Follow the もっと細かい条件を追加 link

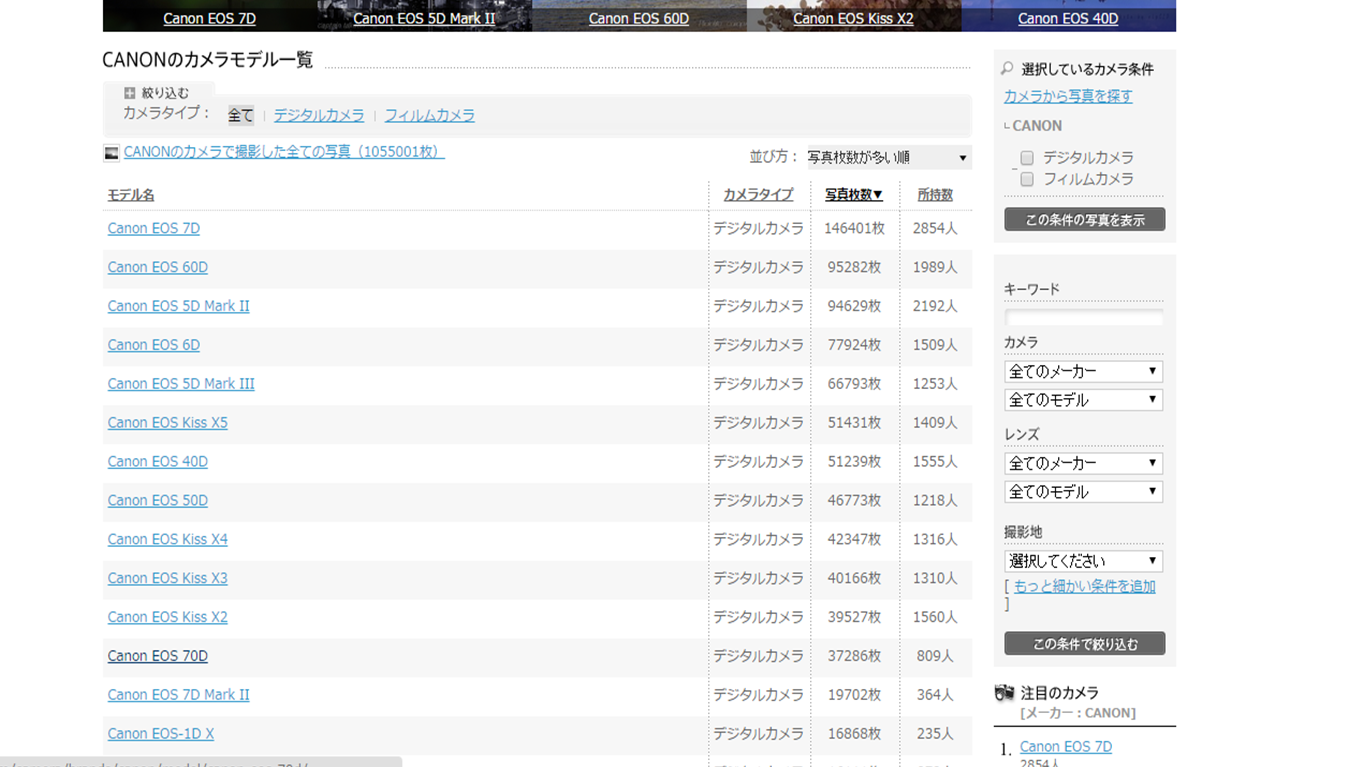(1084, 587)
